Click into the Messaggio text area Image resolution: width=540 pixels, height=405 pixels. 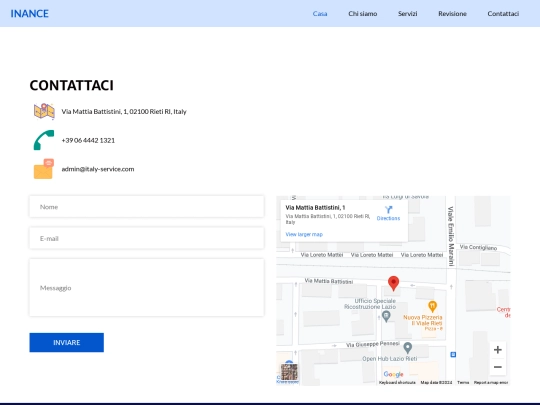point(147,288)
